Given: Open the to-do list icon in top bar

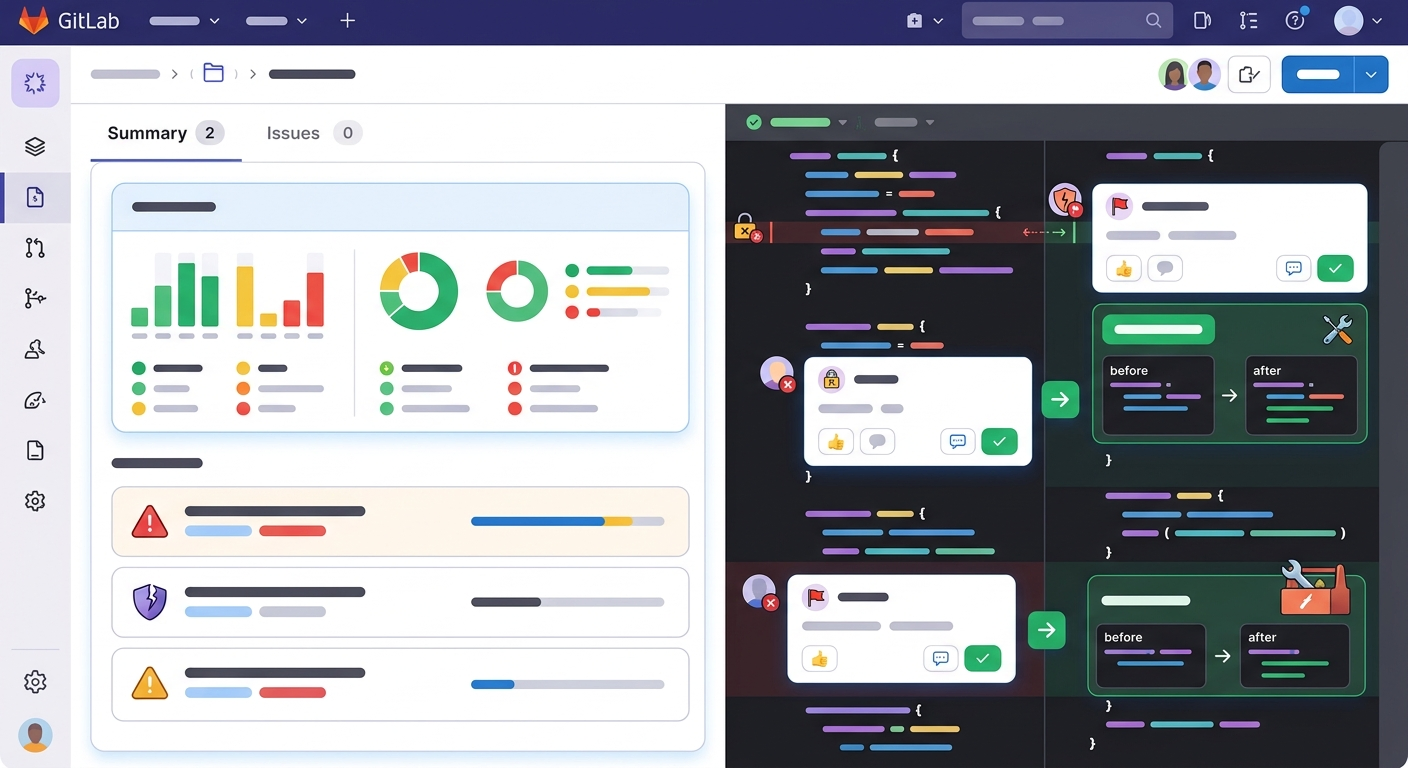Looking at the screenshot, I should (1248, 20).
